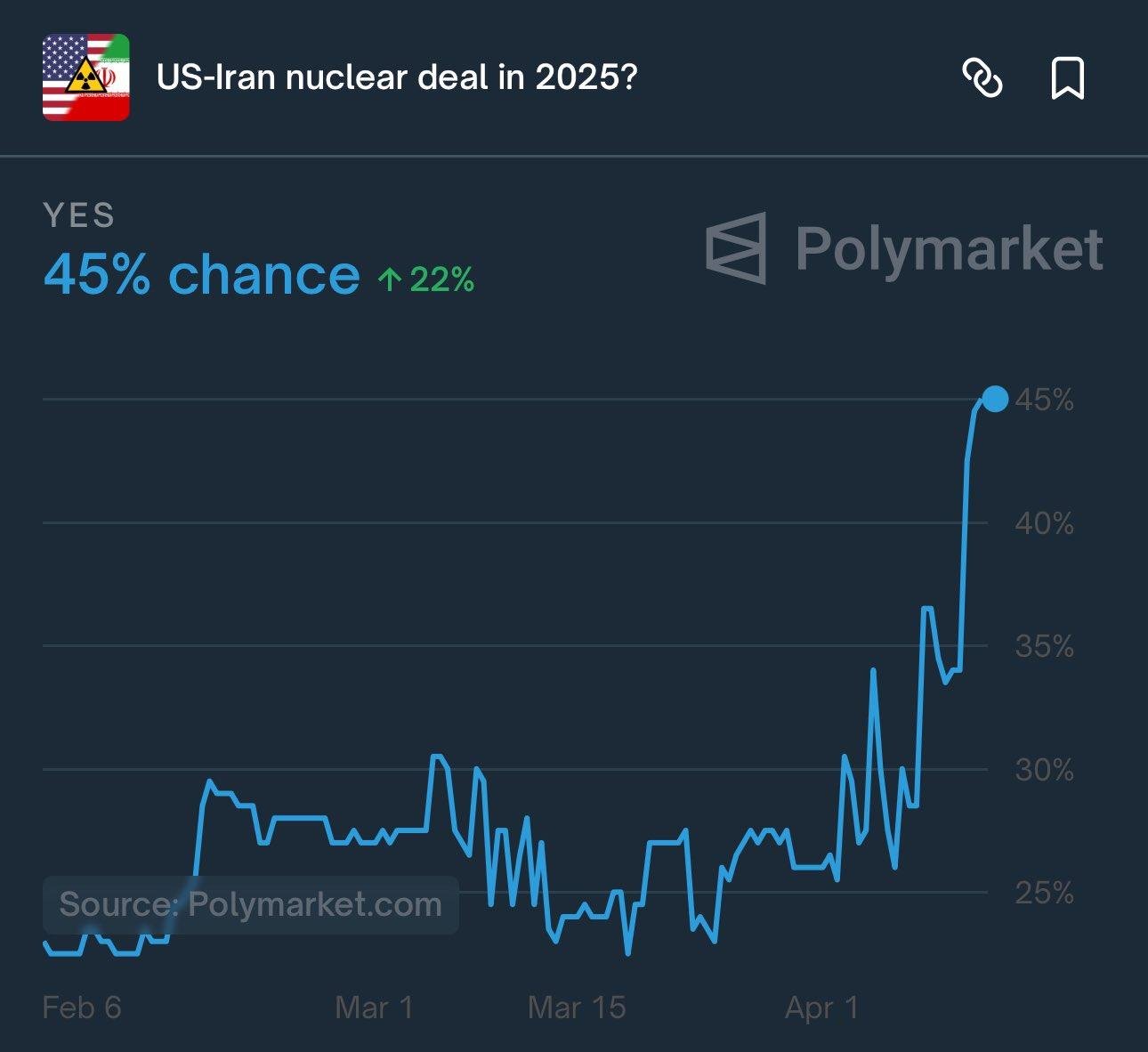Click the copy link icon
This screenshot has height=1052, width=1148.
982,77
